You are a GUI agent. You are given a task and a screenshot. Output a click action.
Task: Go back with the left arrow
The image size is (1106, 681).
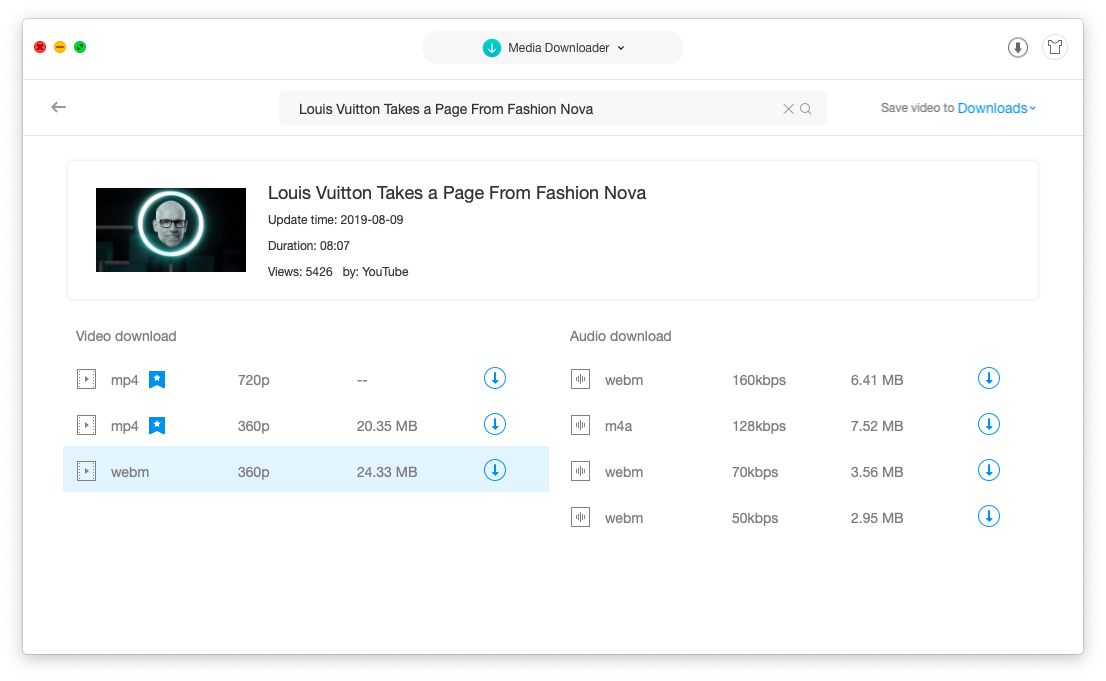click(x=59, y=107)
